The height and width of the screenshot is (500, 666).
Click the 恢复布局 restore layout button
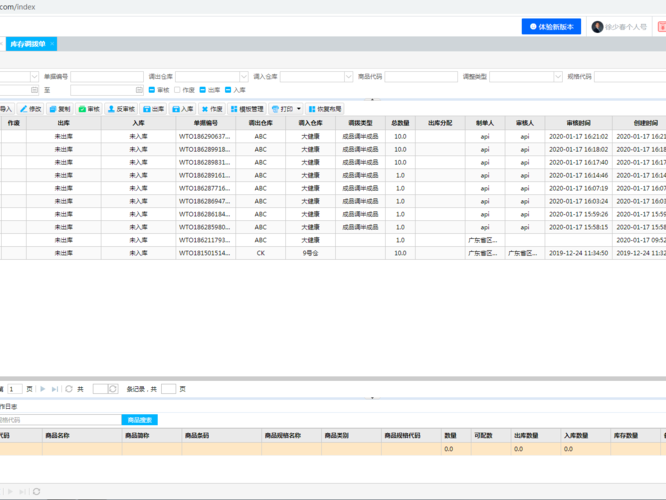point(325,109)
